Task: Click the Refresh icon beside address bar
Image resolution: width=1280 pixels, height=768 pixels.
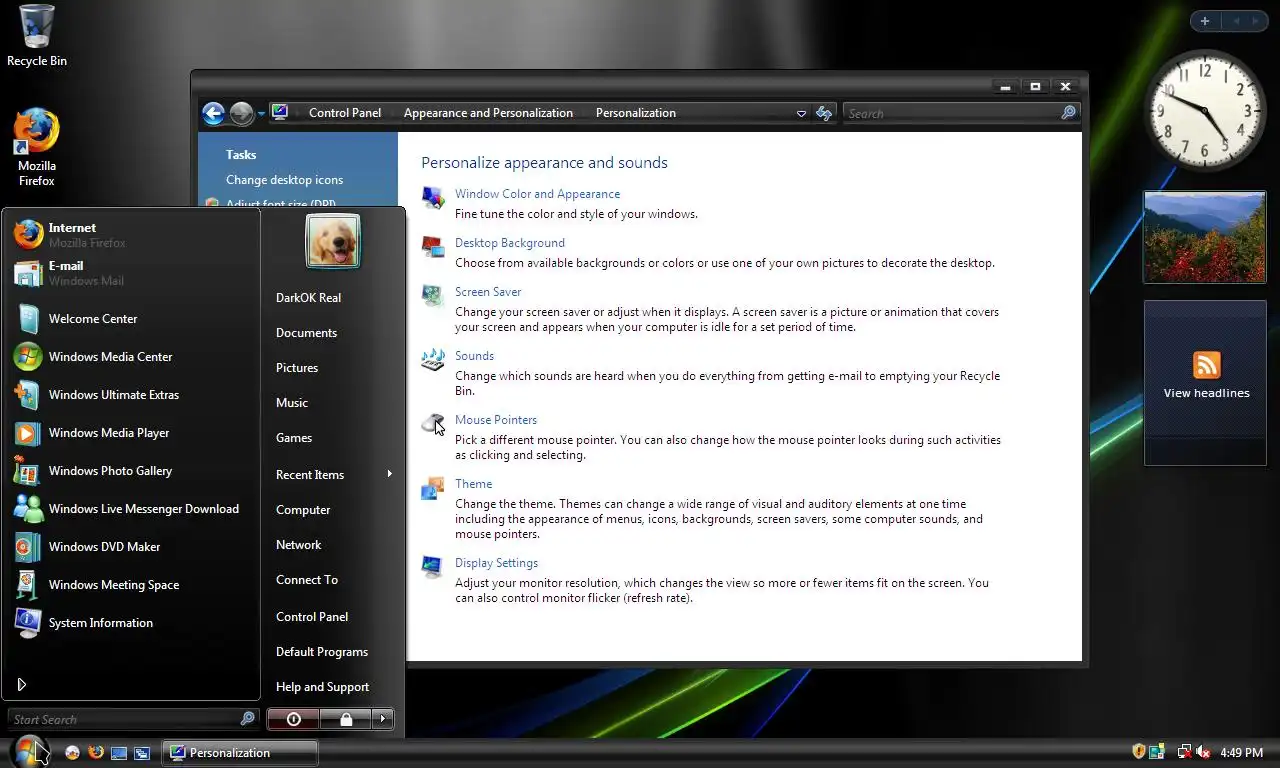Action: click(824, 113)
